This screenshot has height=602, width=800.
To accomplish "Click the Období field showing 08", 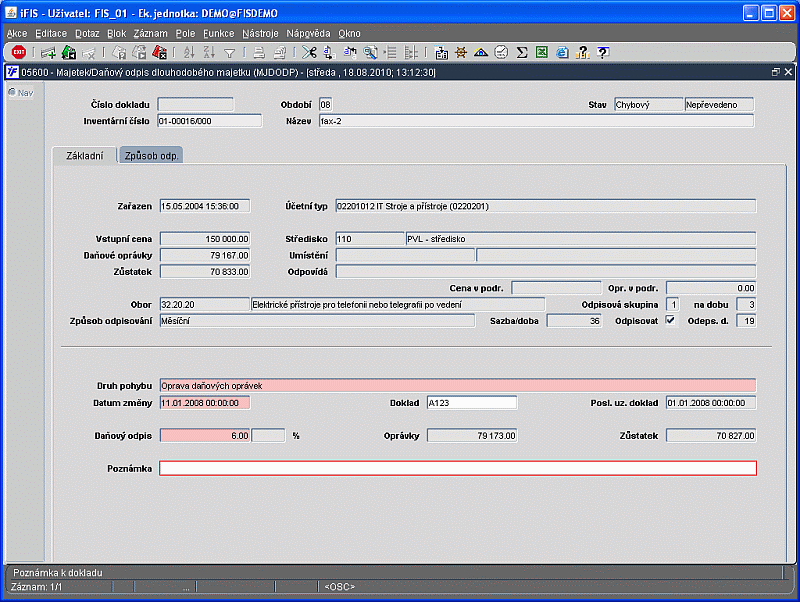I will coord(326,105).
